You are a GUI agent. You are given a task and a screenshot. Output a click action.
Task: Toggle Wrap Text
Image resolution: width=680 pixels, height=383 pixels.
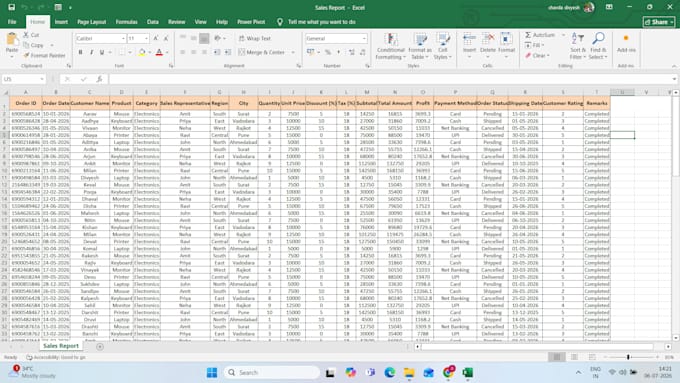pos(255,38)
